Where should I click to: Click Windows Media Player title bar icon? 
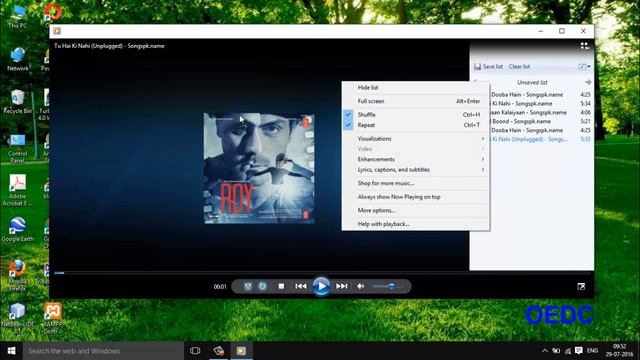57,31
